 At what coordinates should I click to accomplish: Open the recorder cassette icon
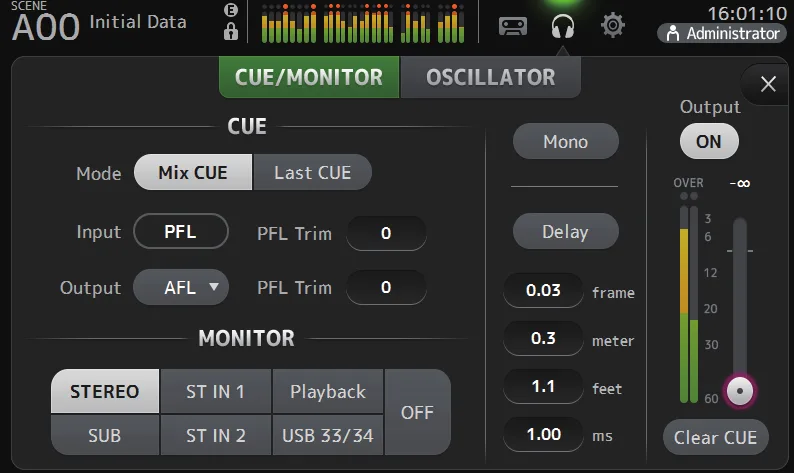click(512, 26)
